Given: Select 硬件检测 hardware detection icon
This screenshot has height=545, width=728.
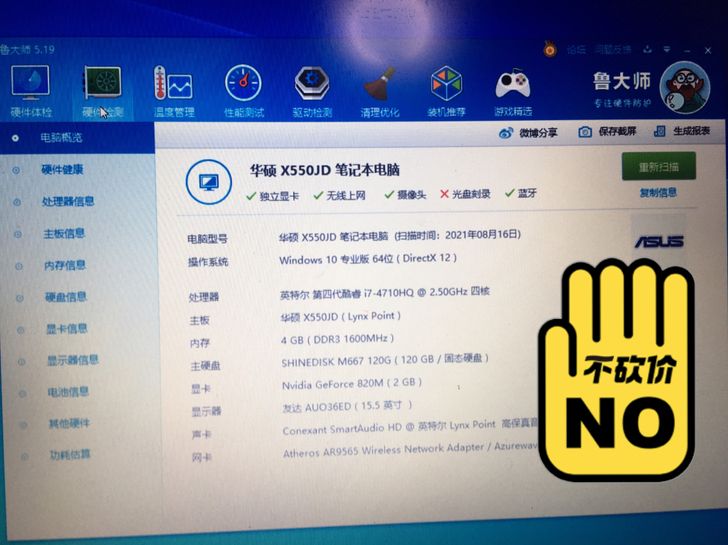Looking at the screenshot, I should point(103,83).
